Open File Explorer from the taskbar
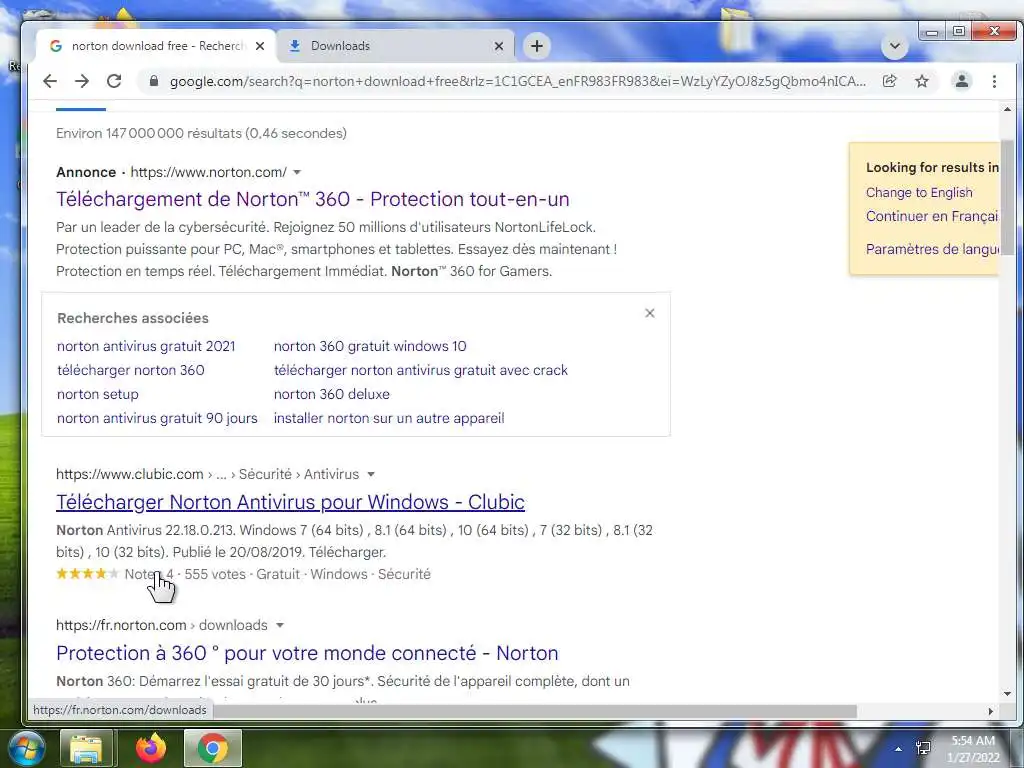Viewport: 1024px width, 768px height. 86,748
